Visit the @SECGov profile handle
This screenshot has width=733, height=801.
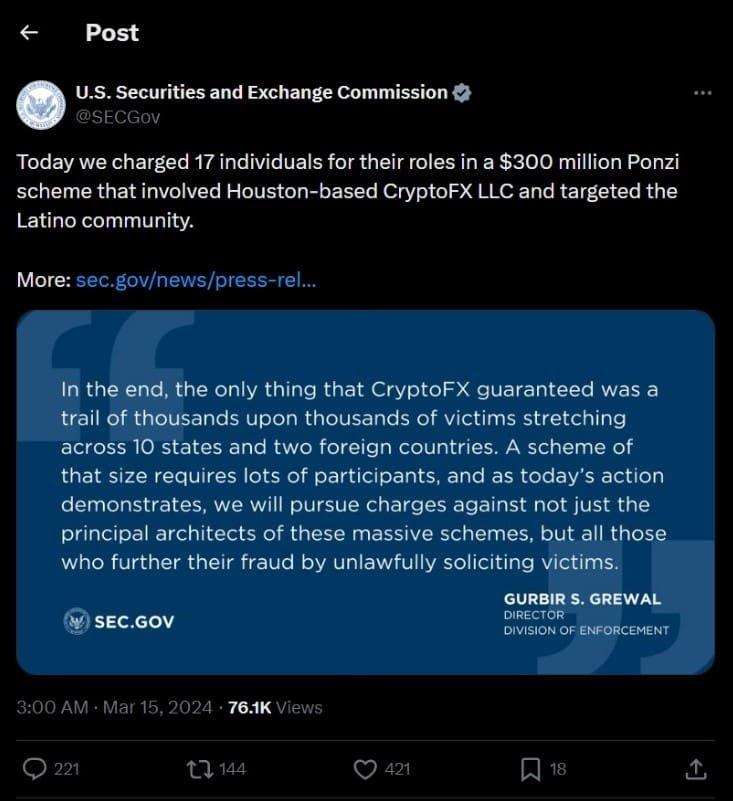(117, 117)
